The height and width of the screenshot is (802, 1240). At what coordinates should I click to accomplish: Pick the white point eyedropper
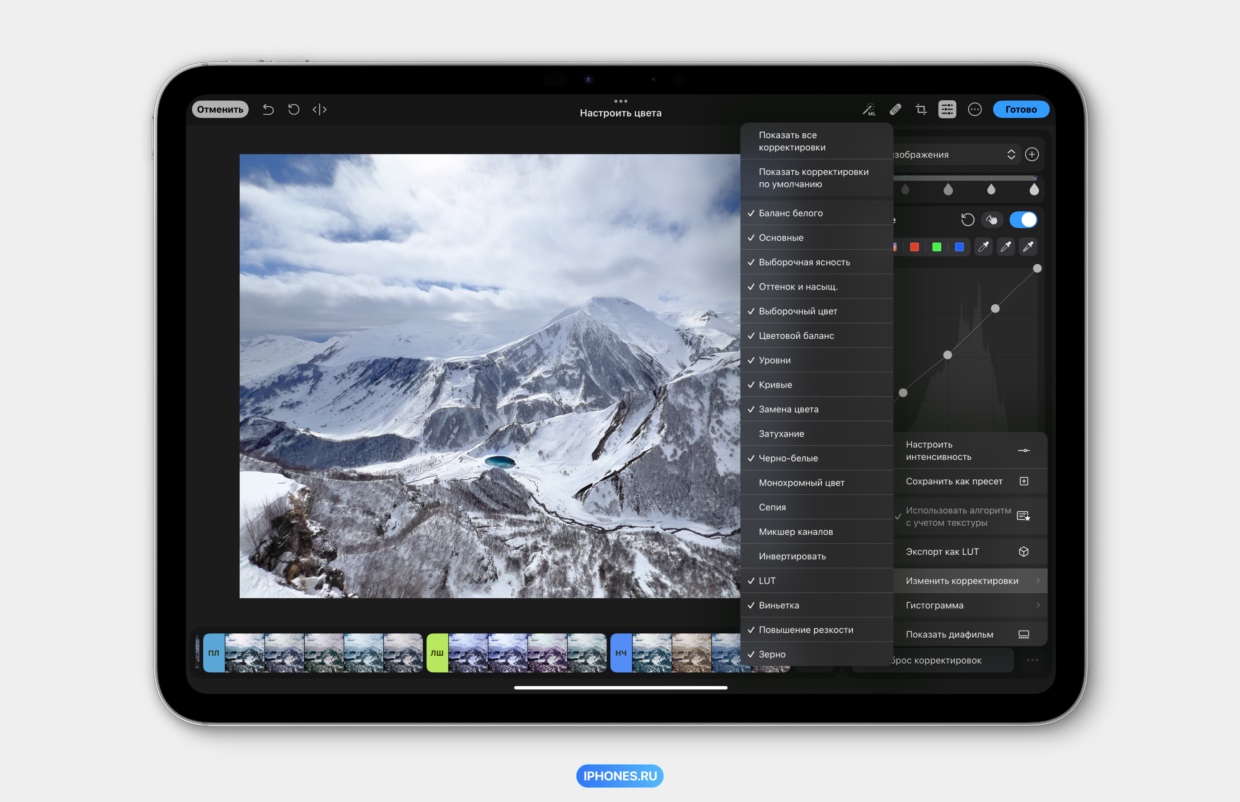[x=1028, y=247]
